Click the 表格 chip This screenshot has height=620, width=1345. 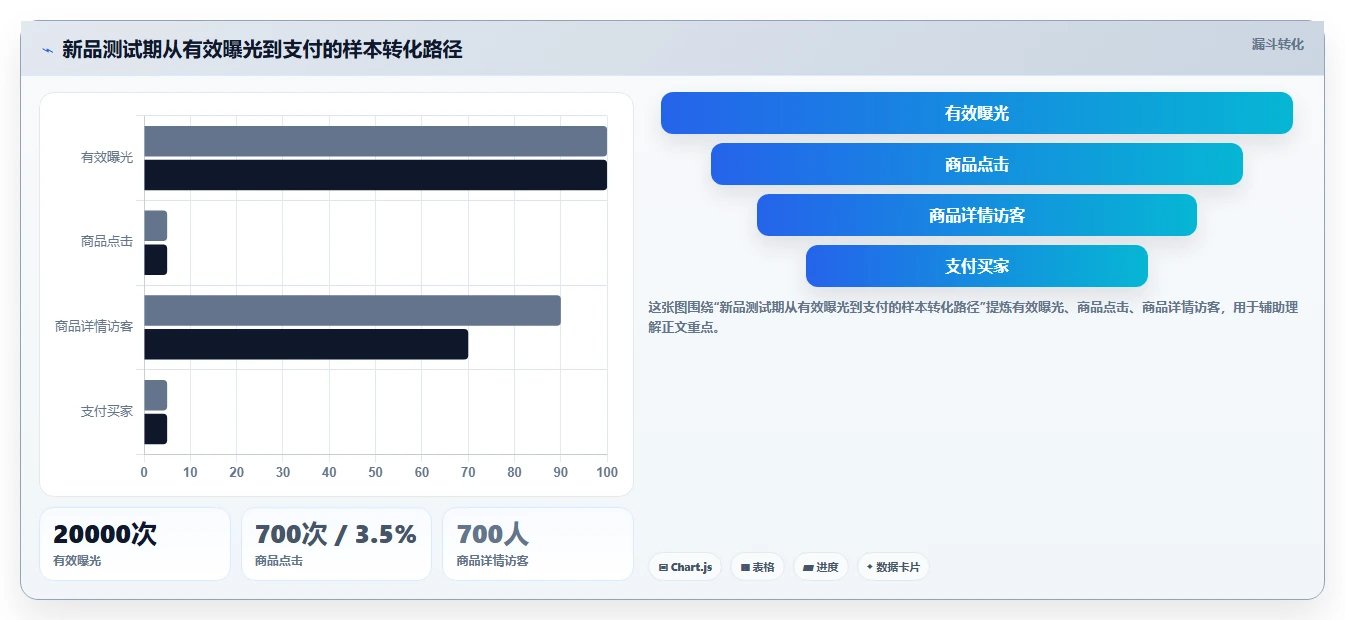(x=757, y=567)
